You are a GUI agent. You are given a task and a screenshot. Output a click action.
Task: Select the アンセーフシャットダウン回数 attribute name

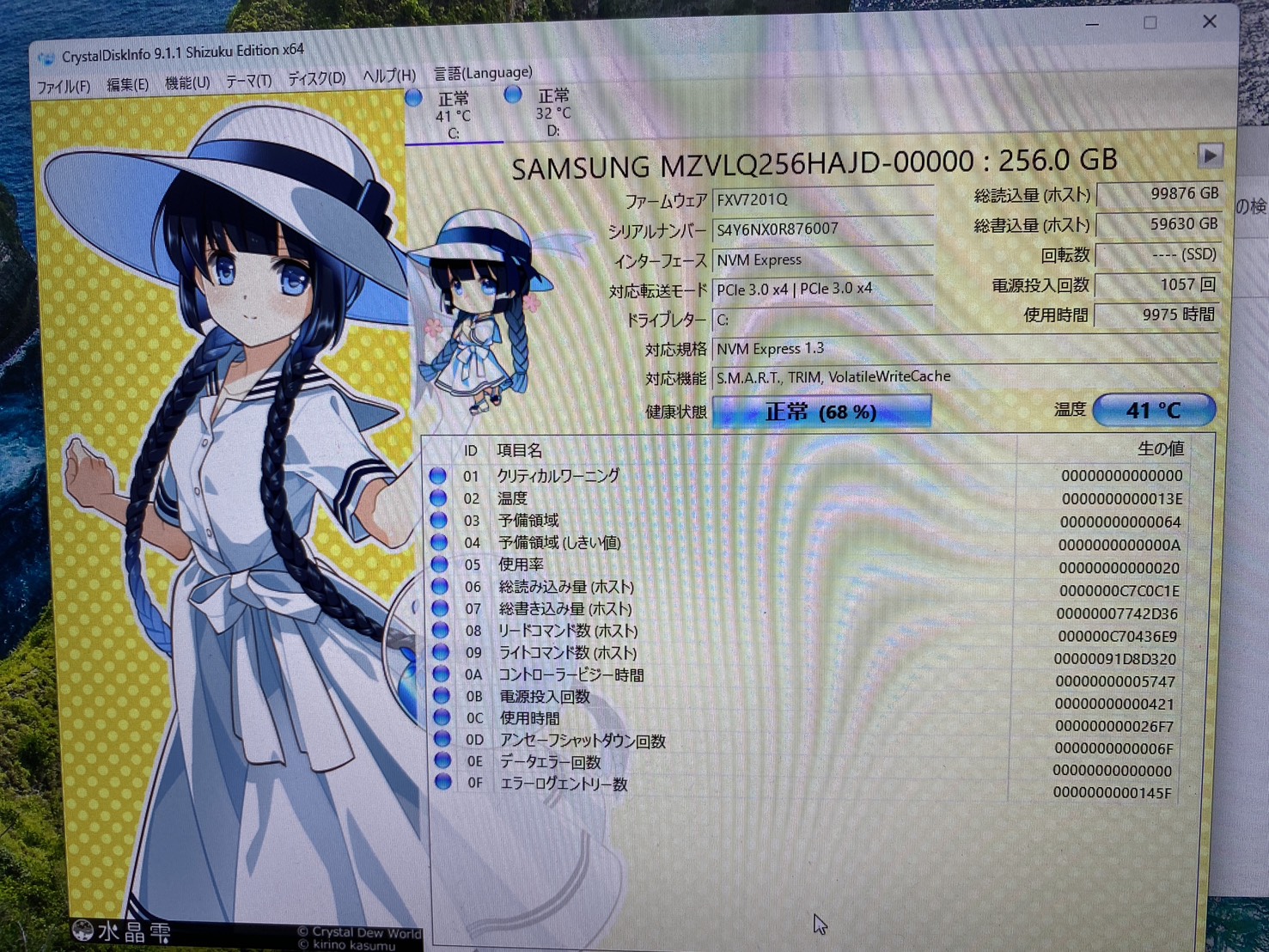[583, 741]
